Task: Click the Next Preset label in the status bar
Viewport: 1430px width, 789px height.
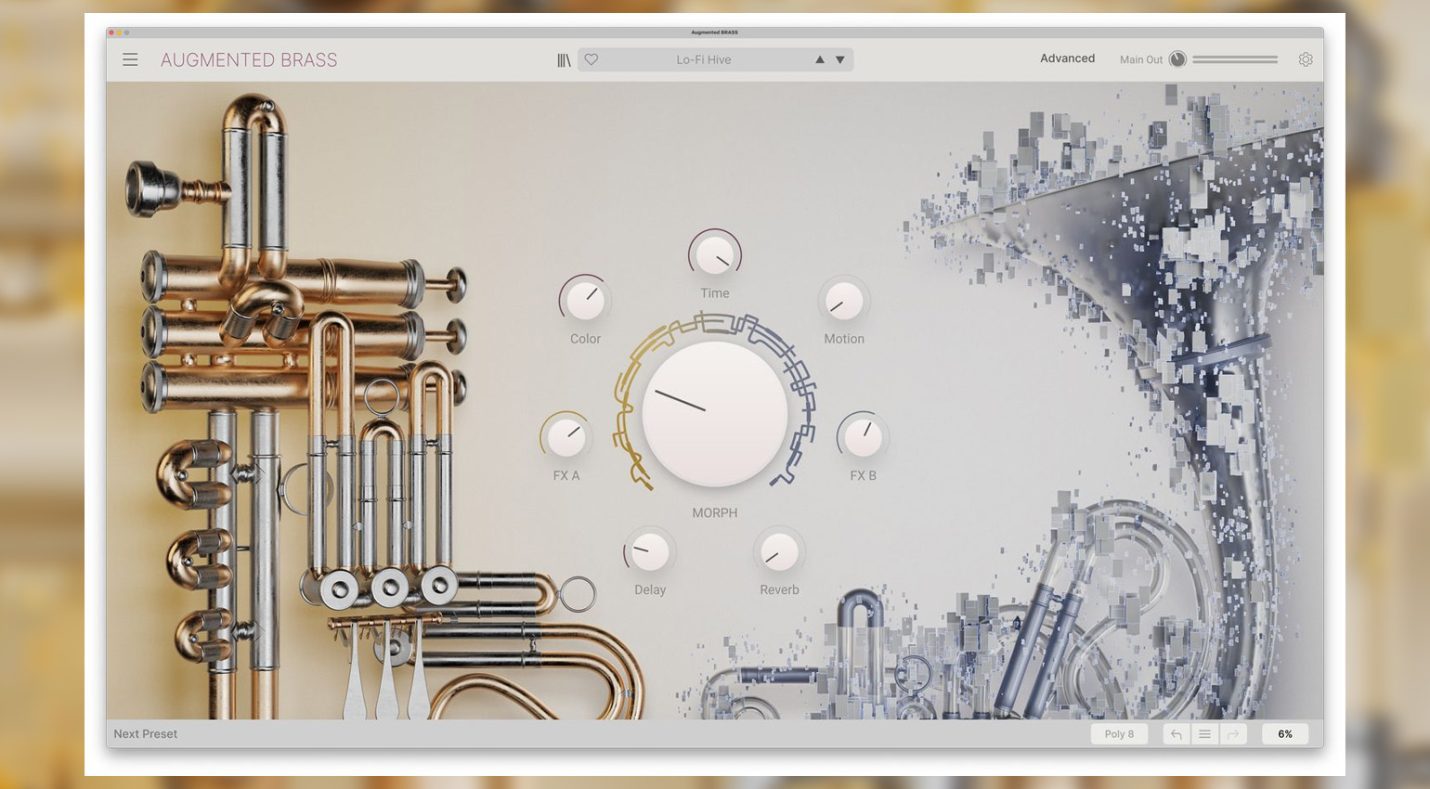Action: (144, 733)
